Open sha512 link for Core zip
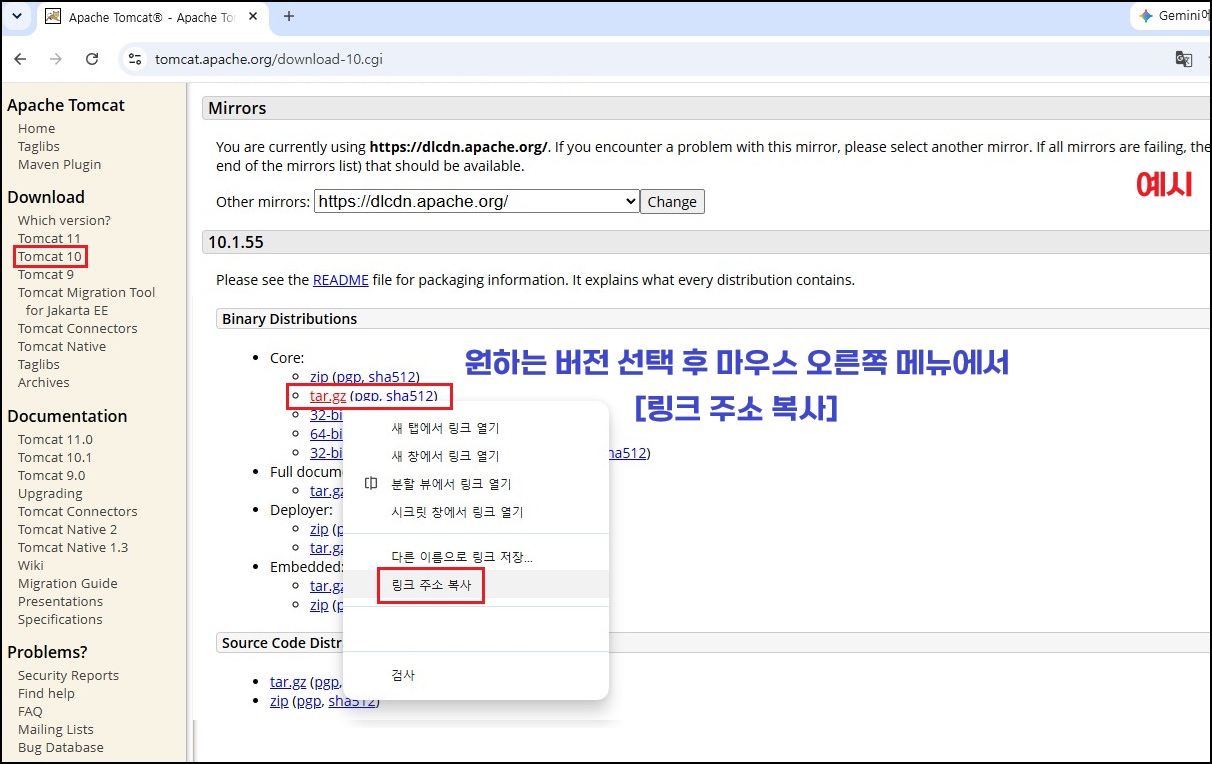Screen dimensions: 1212x764 (x=393, y=377)
